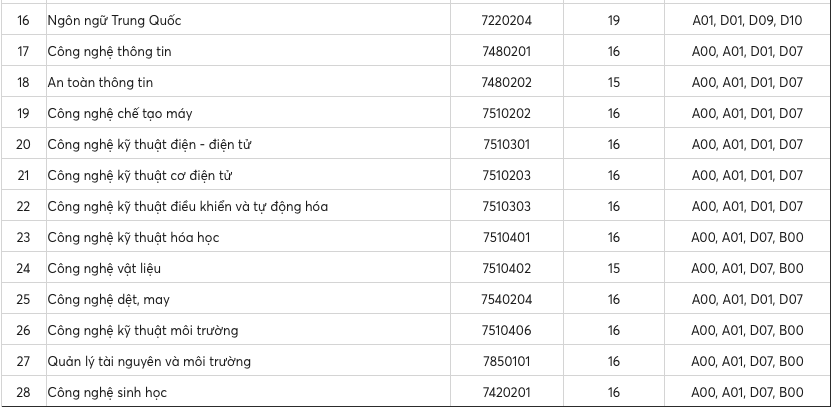Select the code cell 7510203
The height and width of the screenshot is (409, 832).
point(506,175)
